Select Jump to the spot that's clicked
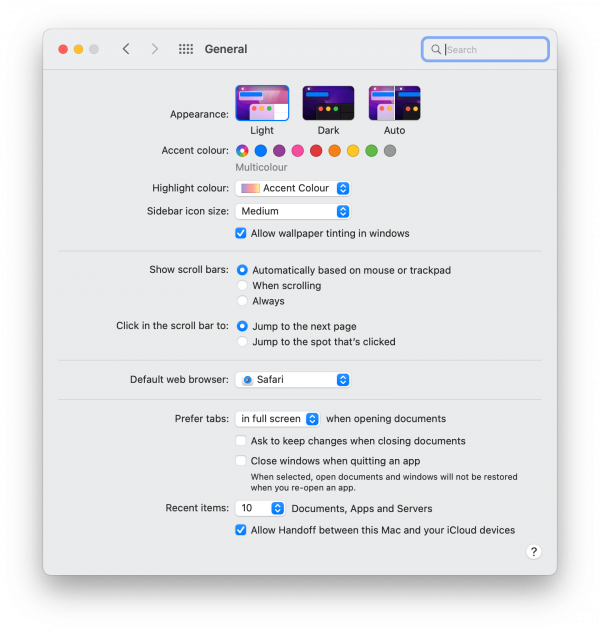600x632 pixels. click(x=242, y=341)
